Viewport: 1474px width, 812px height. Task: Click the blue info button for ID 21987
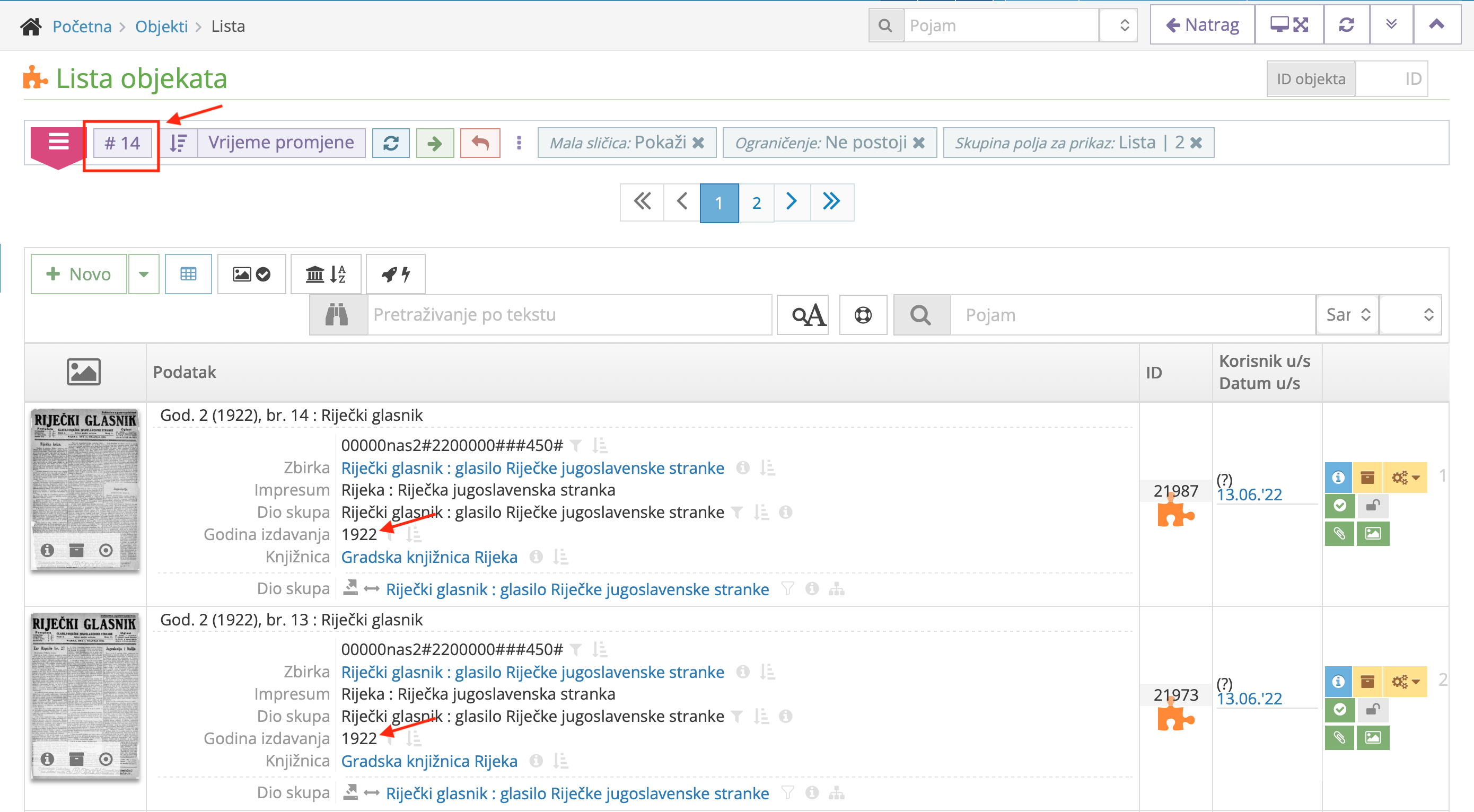point(1338,478)
